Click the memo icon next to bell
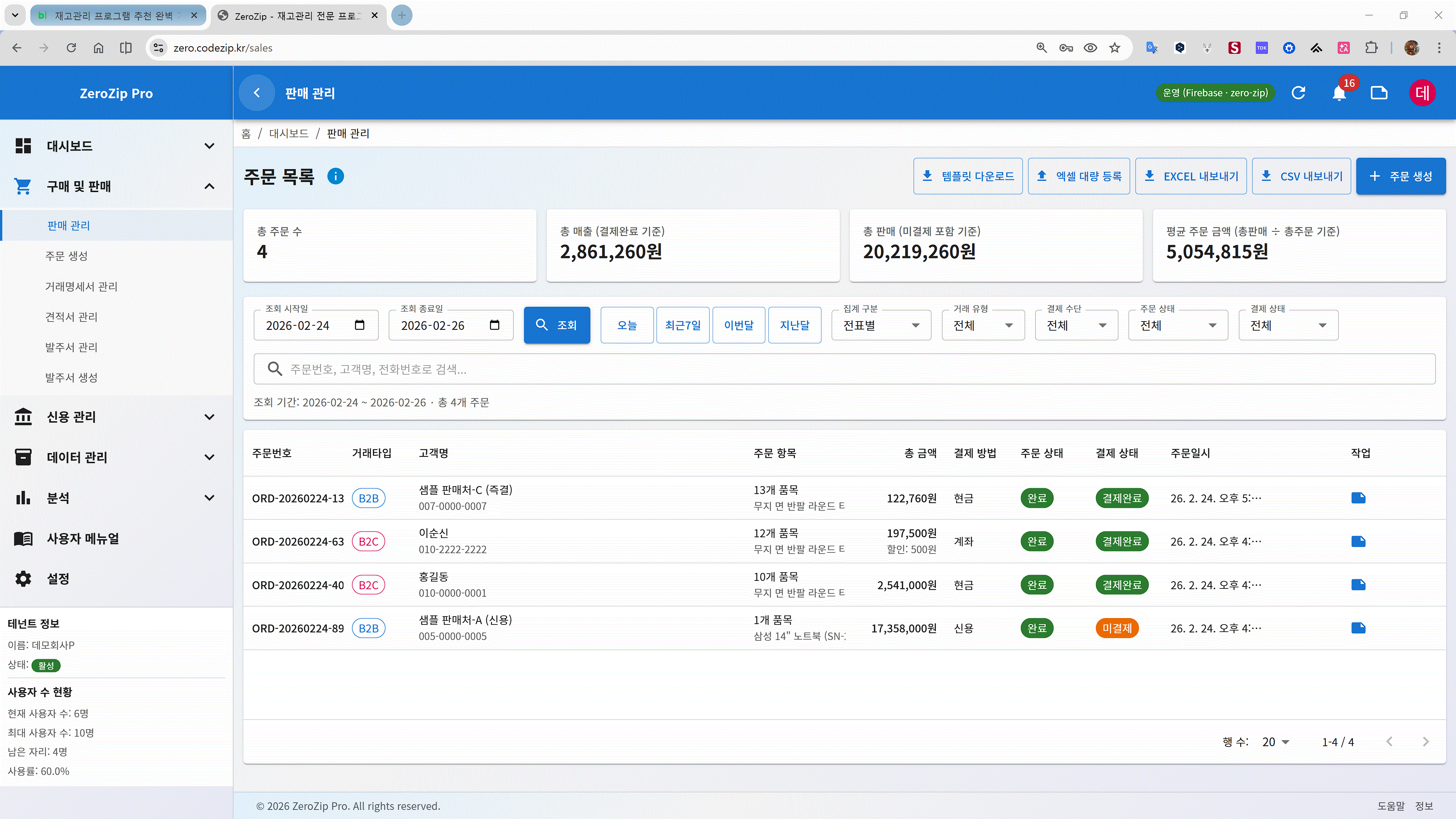Image resolution: width=1456 pixels, height=819 pixels. tap(1379, 93)
